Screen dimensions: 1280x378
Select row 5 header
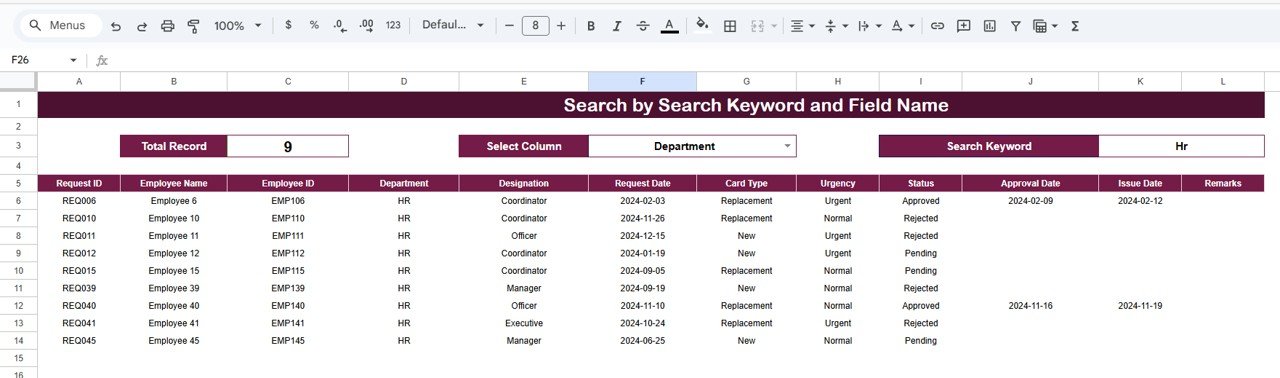pyautogui.click(x=19, y=183)
